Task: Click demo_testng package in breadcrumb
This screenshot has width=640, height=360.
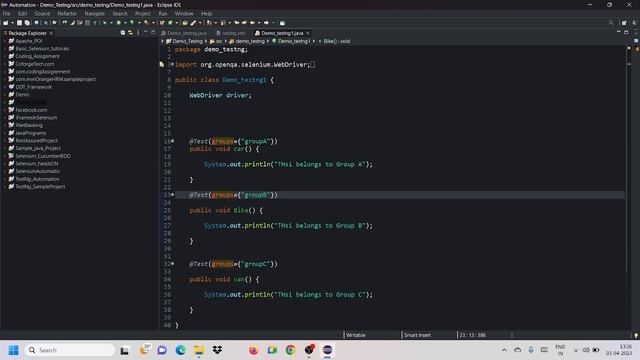Action: click(x=250, y=41)
